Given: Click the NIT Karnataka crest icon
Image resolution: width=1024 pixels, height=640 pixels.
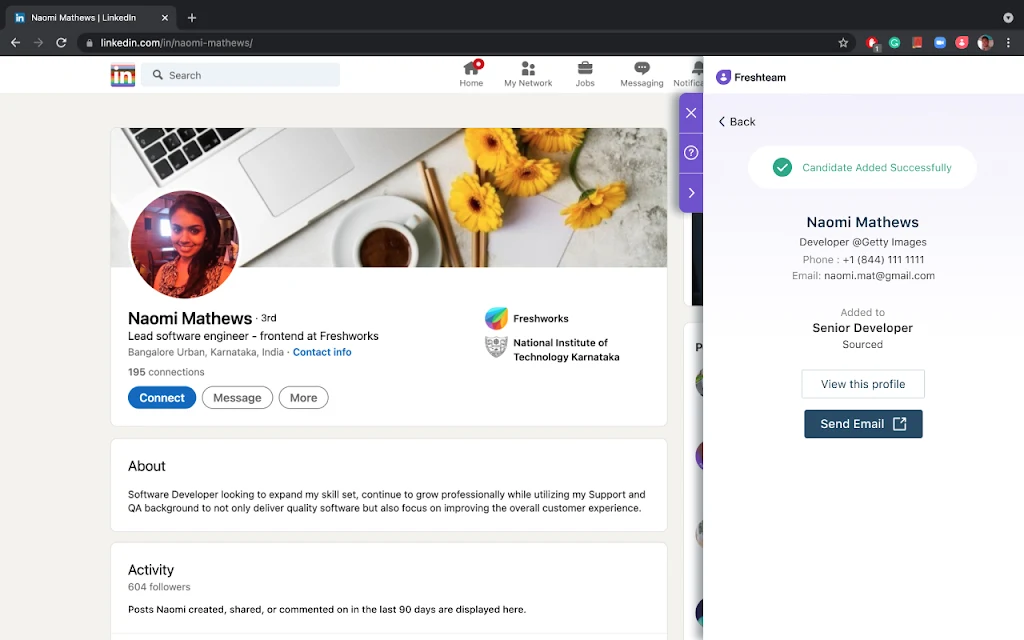Looking at the screenshot, I should 496,346.
